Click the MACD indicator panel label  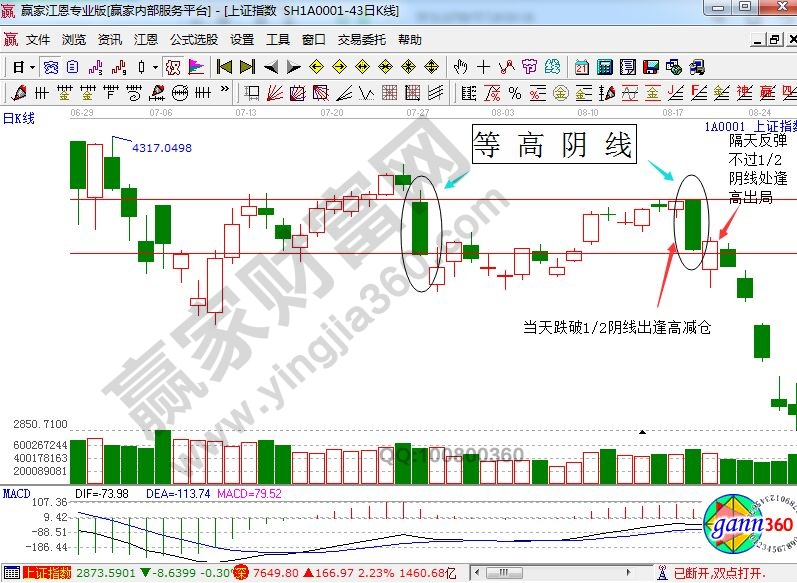point(17,493)
